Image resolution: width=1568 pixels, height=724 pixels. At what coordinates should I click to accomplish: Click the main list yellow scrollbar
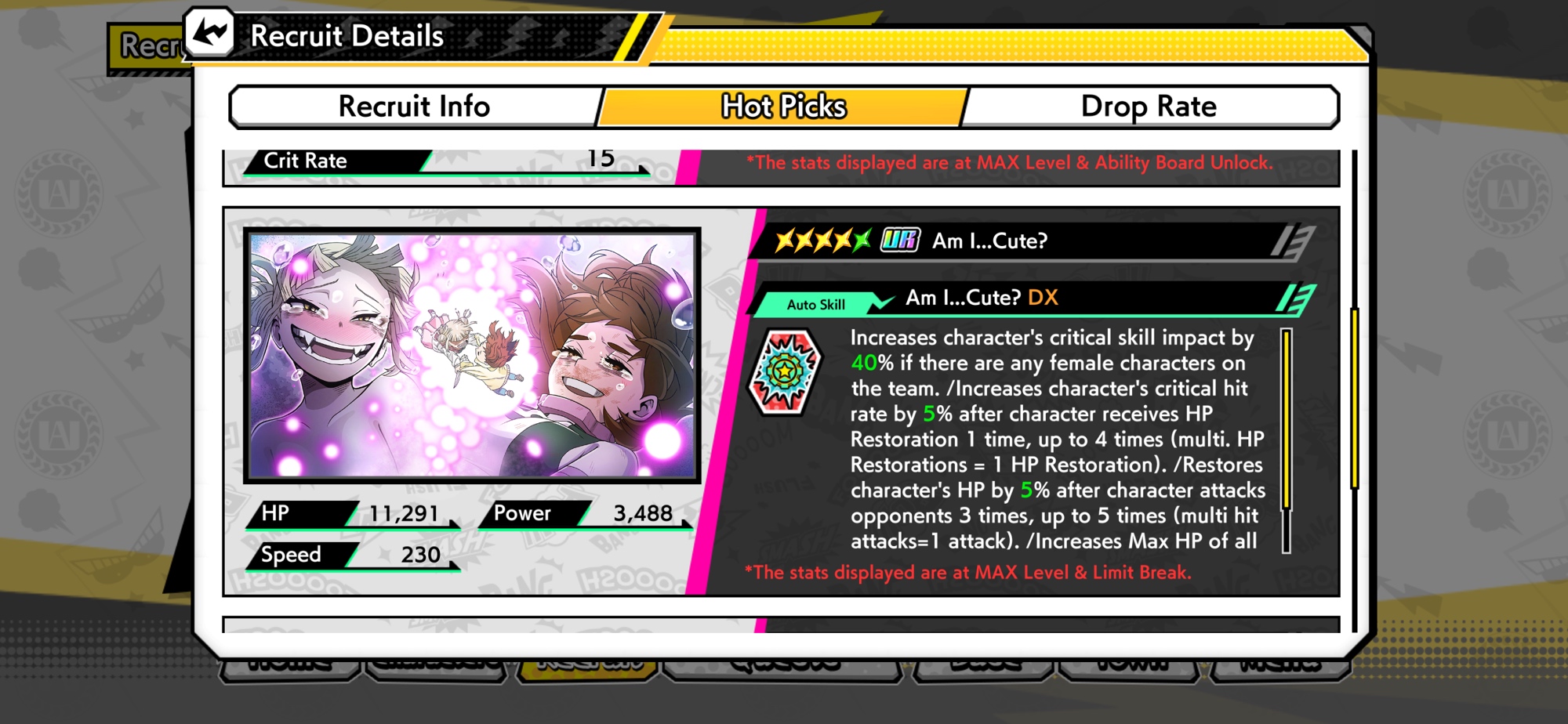1354,399
